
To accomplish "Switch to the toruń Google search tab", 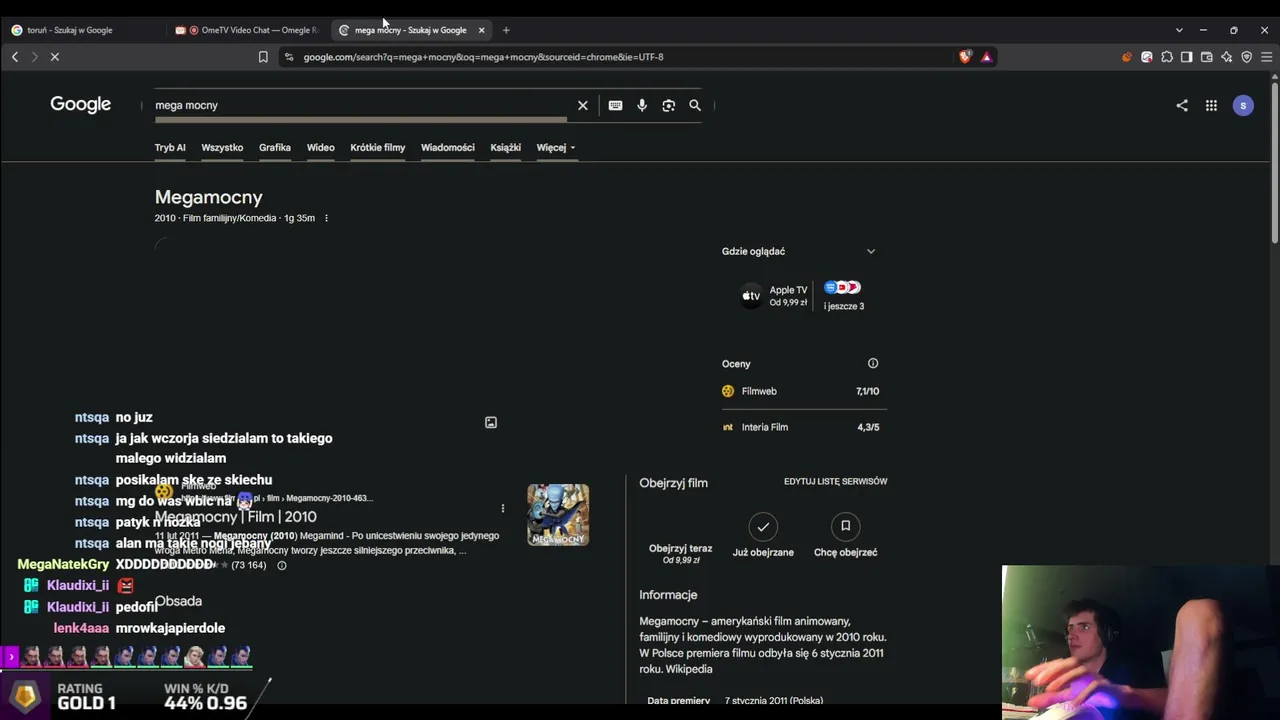I will (x=82, y=30).
